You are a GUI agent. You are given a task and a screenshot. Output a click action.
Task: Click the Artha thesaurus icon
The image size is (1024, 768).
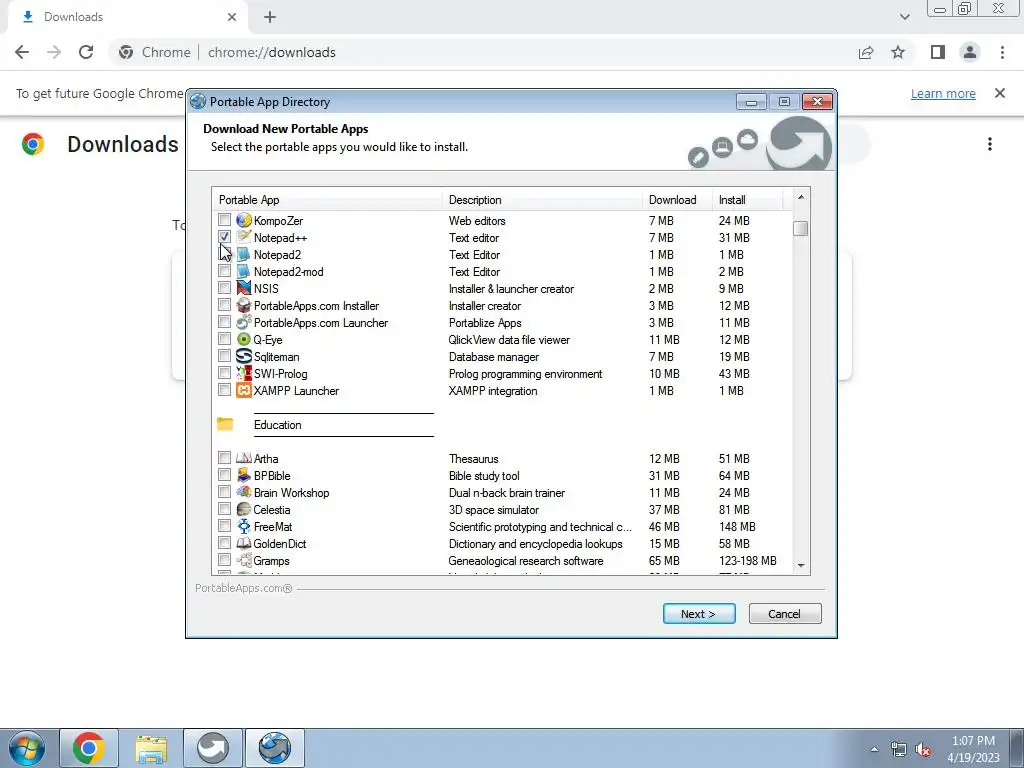click(x=244, y=458)
